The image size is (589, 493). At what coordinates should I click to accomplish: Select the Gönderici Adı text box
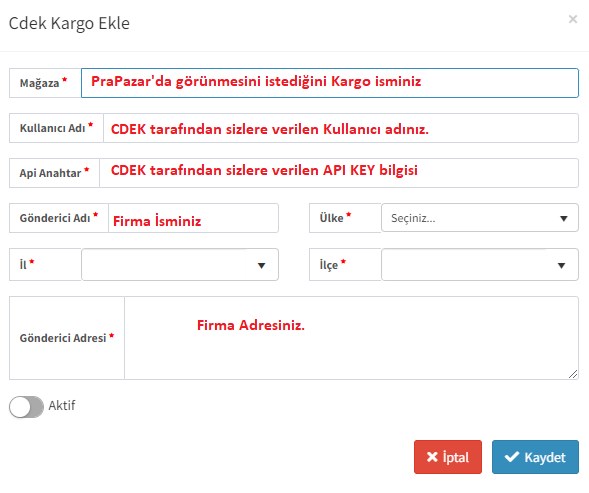pyautogui.click(x=193, y=218)
